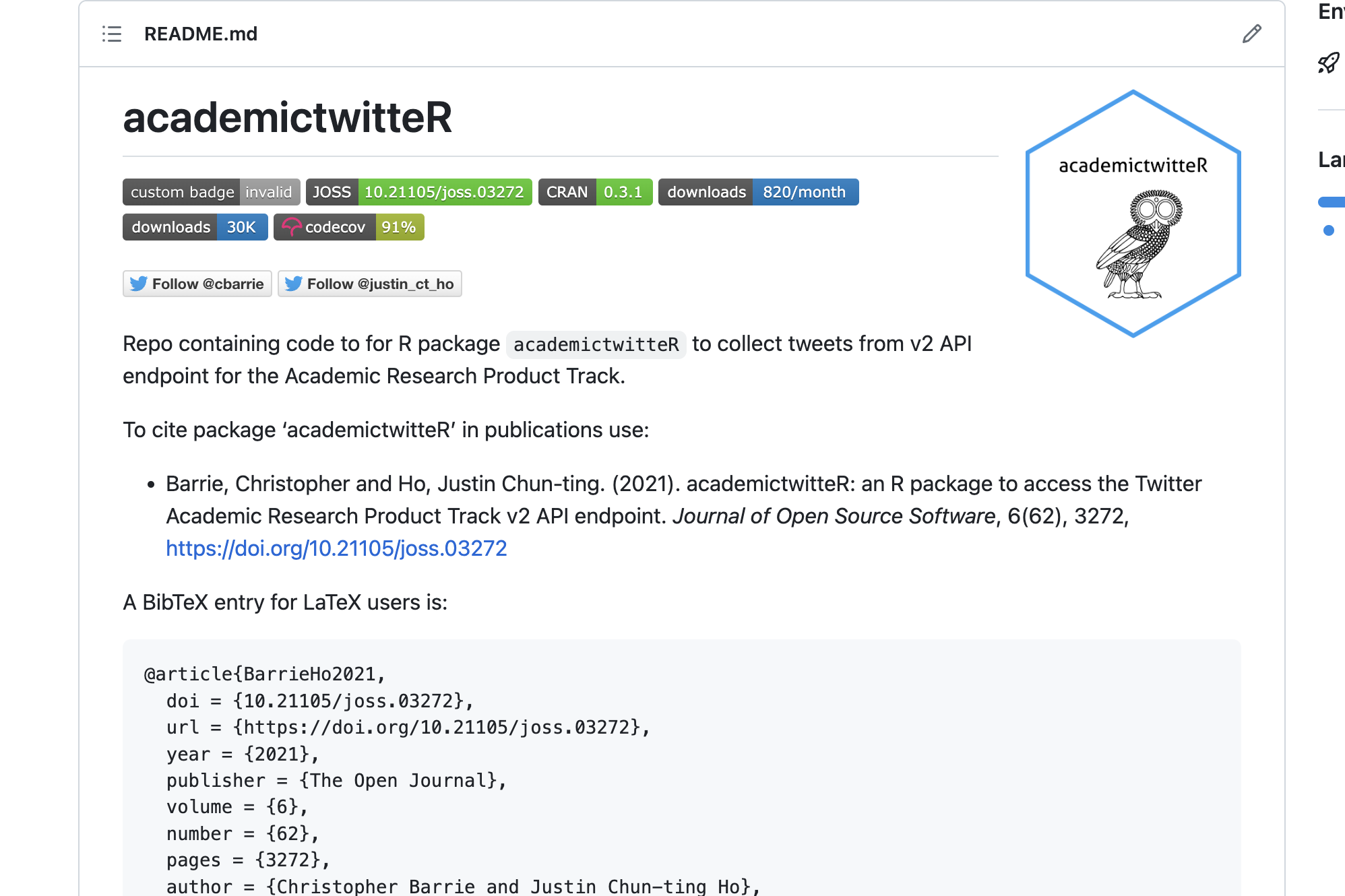
Task: Click the blue languages progress bar
Action: [x=1332, y=201]
